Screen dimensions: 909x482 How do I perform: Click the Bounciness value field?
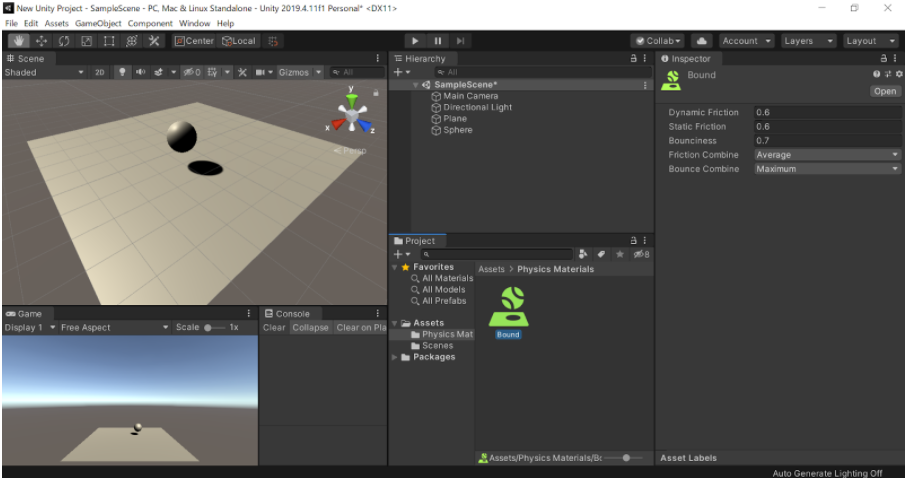coord(827,140)
